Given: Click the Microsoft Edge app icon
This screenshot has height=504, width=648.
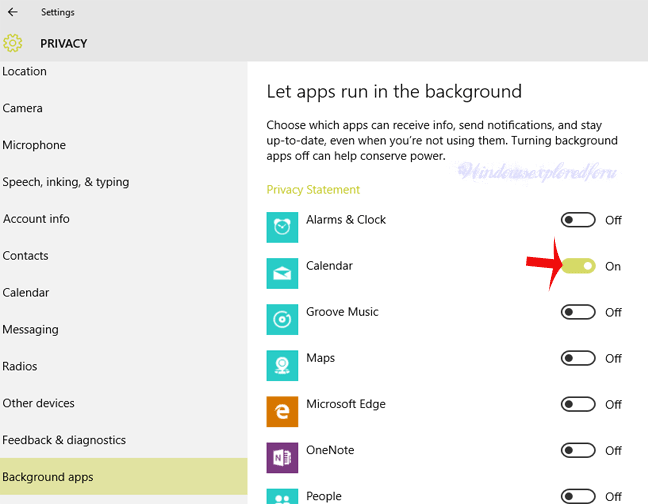Looking at the screenshot, I should (282, 411).
